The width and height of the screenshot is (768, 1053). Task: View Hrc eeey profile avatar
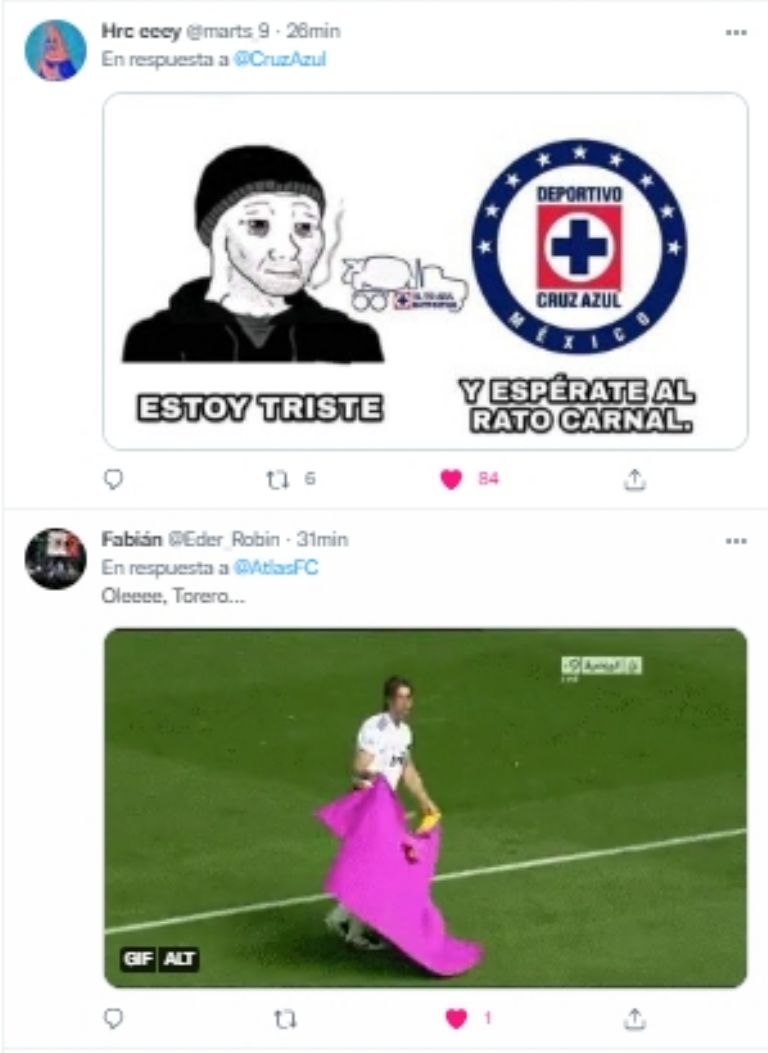click(56, 50)
